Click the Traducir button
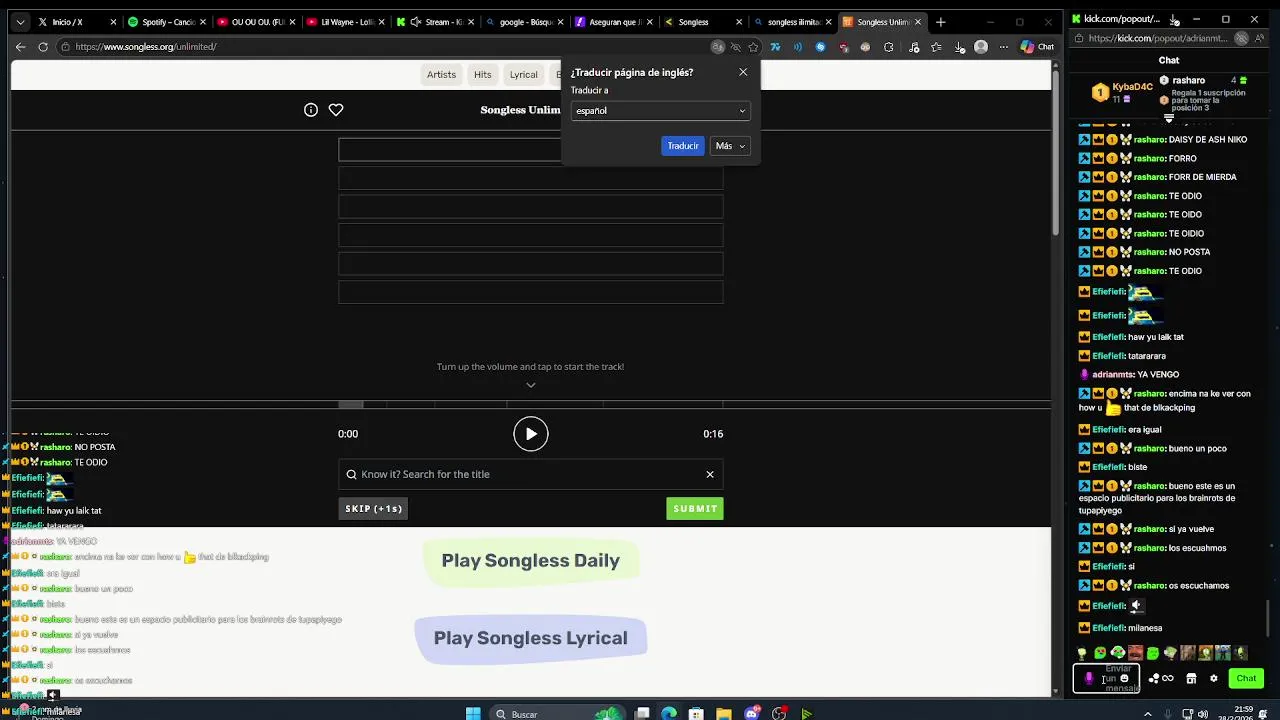This screenshot has width=1280, height=720. coord(683,146)
